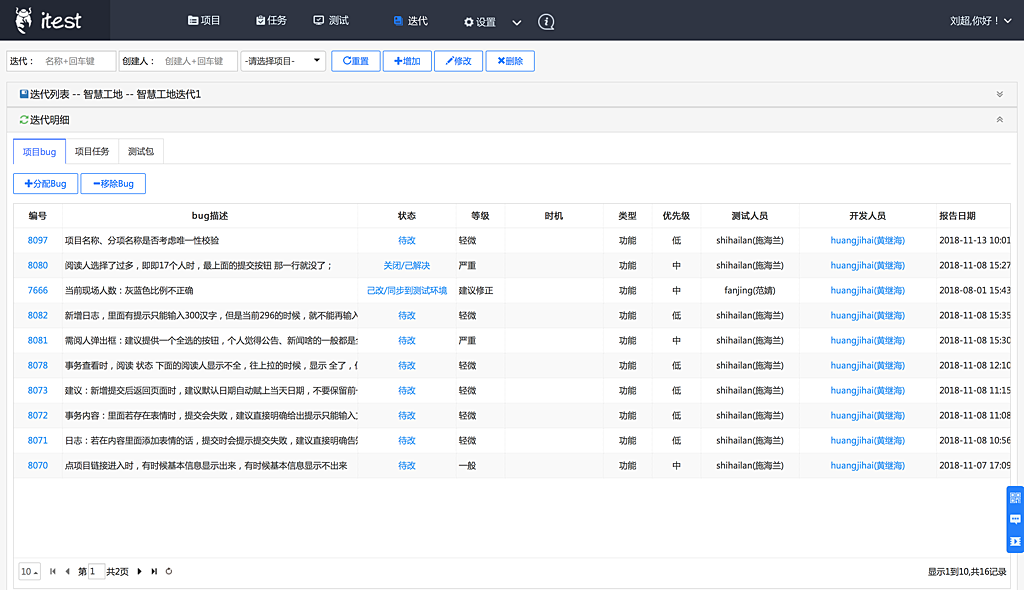Open bug number 8078
This screenshot has width=1024, height=590.
pyautogui.click(x=38, y=365)
